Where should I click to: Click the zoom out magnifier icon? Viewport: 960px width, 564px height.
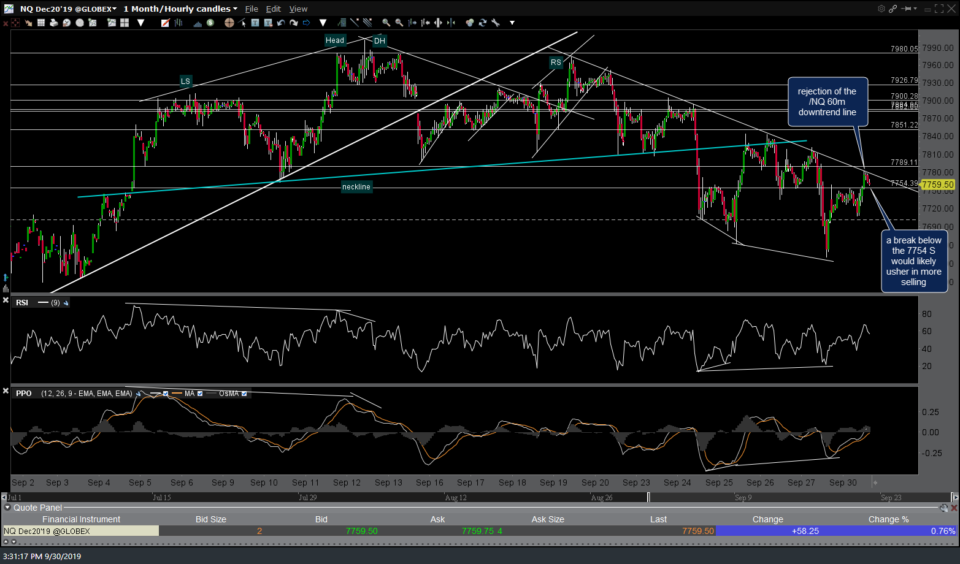(x=399, y=23)
